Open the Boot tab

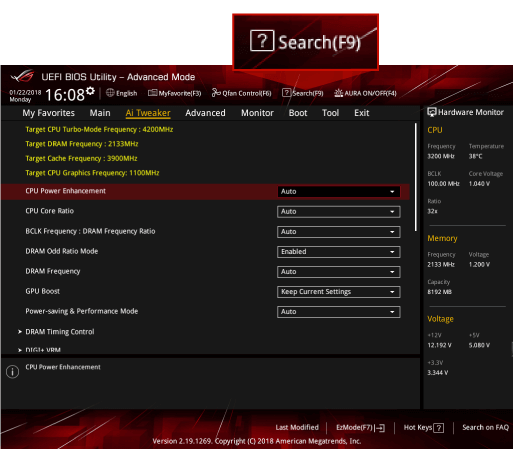click(298, 113)
